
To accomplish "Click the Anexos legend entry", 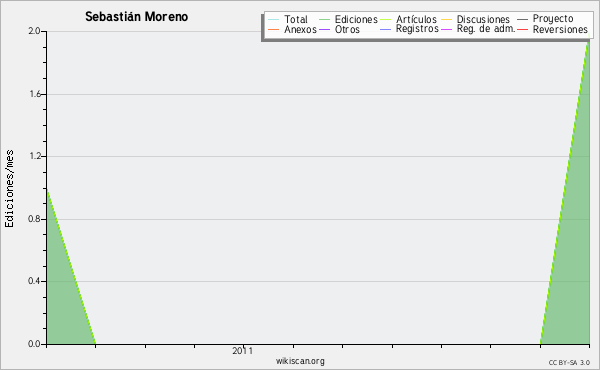I will tap(300, 29).
